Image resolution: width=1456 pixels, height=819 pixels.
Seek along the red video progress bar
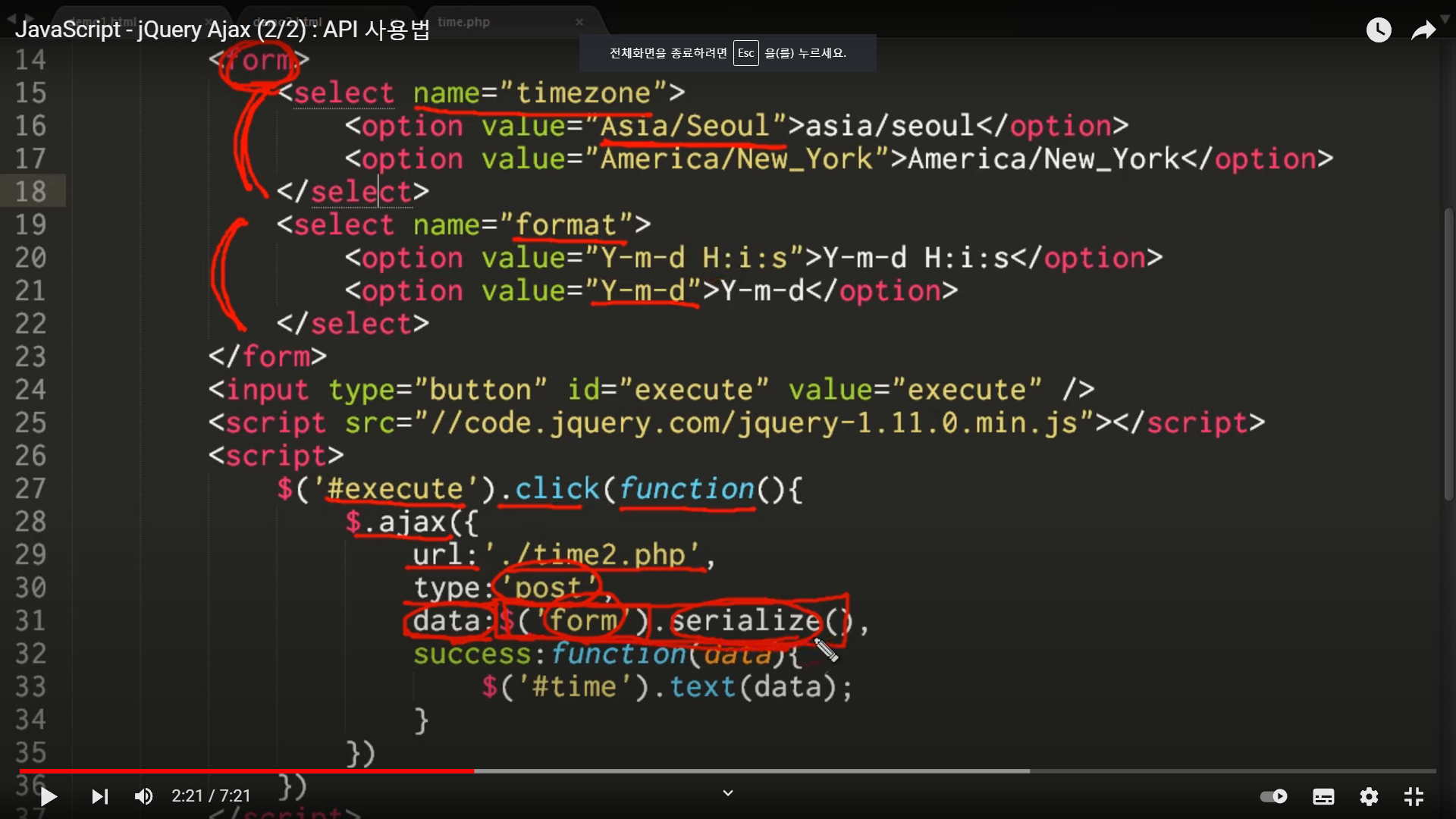pyautogui.click(x=246, y=771)
